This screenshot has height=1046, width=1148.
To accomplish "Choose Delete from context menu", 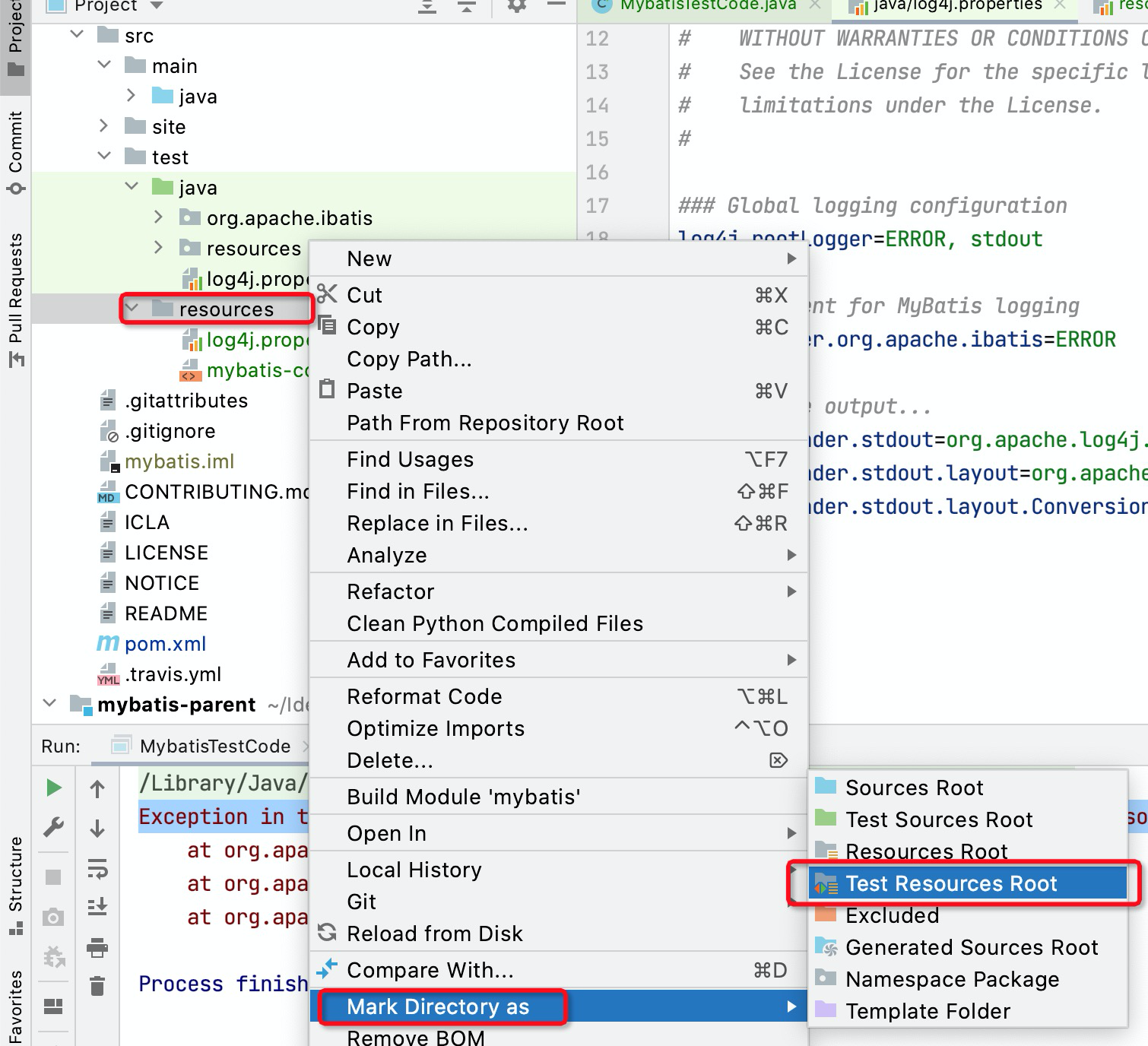I will (558, 760).
